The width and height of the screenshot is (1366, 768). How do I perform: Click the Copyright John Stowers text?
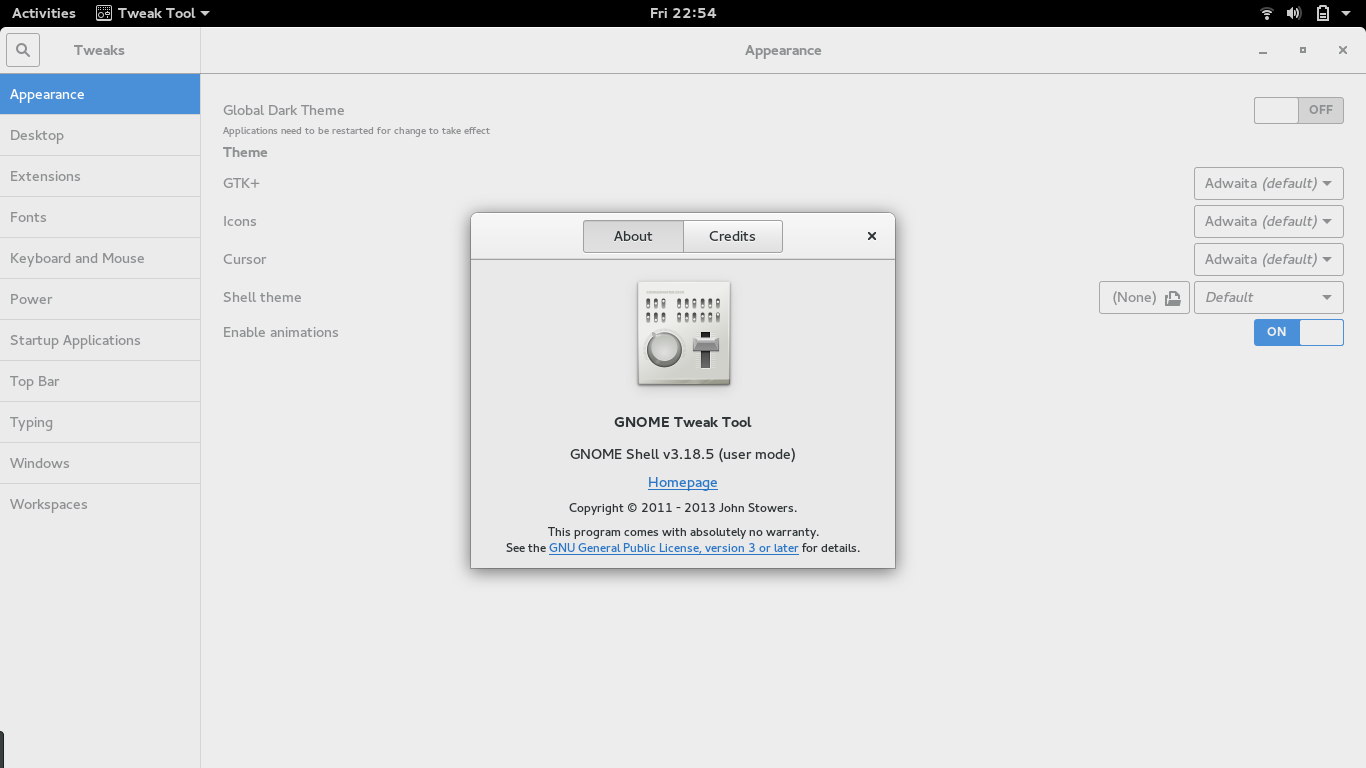coord(683,508)
